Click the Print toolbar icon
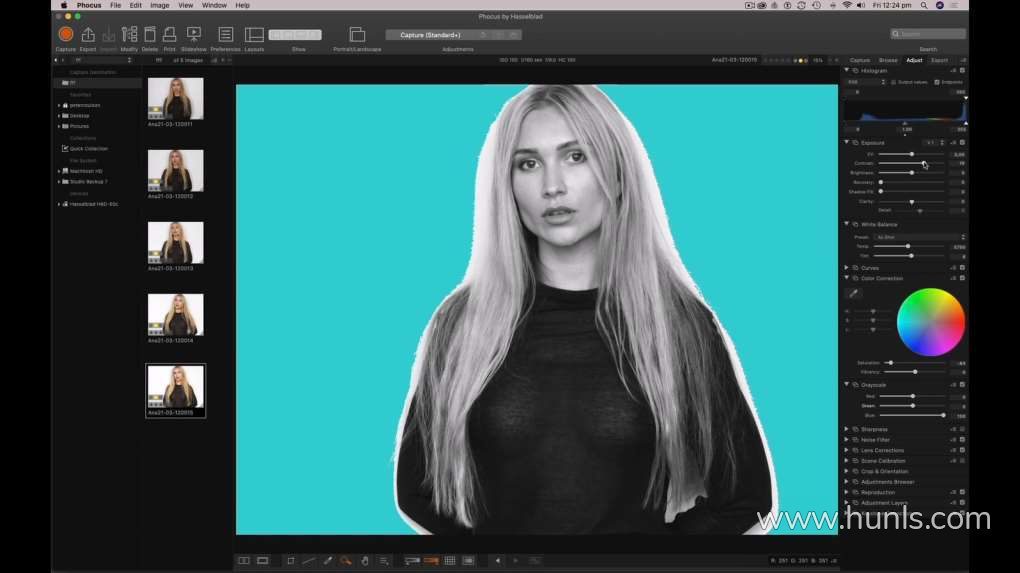 (170, 34)
